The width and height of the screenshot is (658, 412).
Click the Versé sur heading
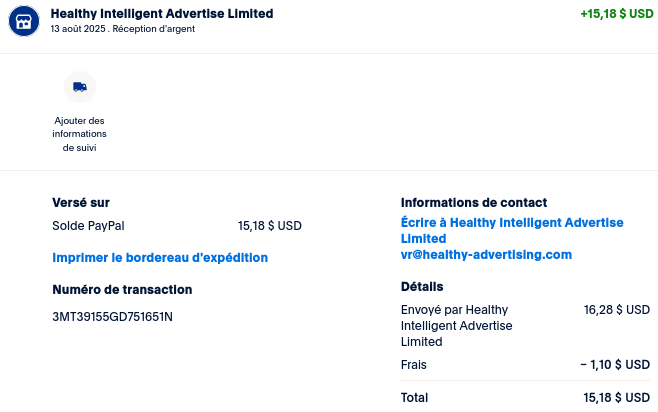81,203
